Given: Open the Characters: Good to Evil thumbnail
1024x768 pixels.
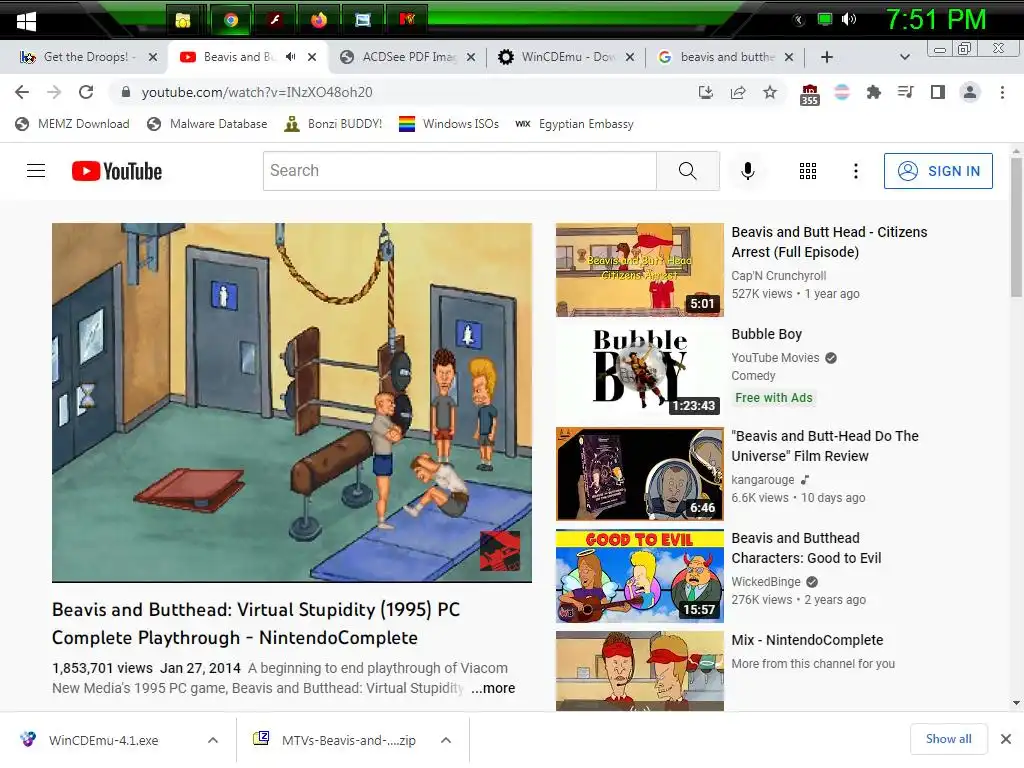Looking at the screenshot, I should (639, 576).
